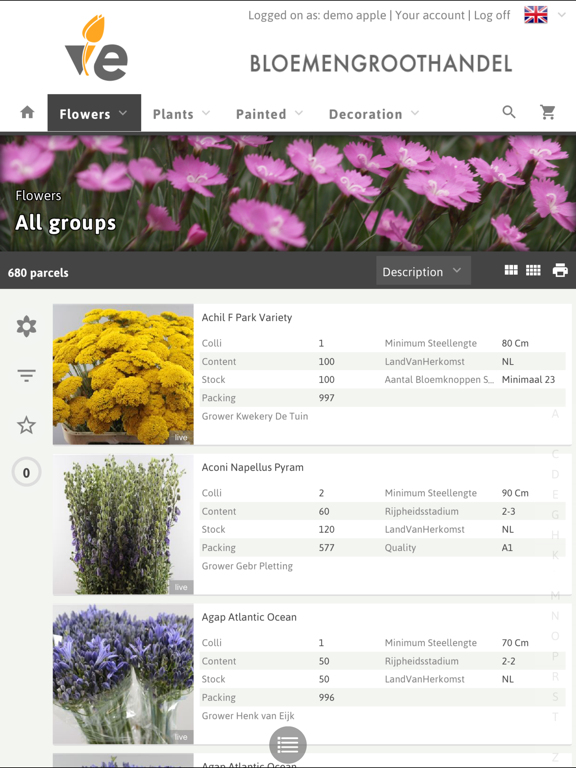Expand the language selector chevron
The height and width of the screenshot is (768, 576).
(561, 15)
